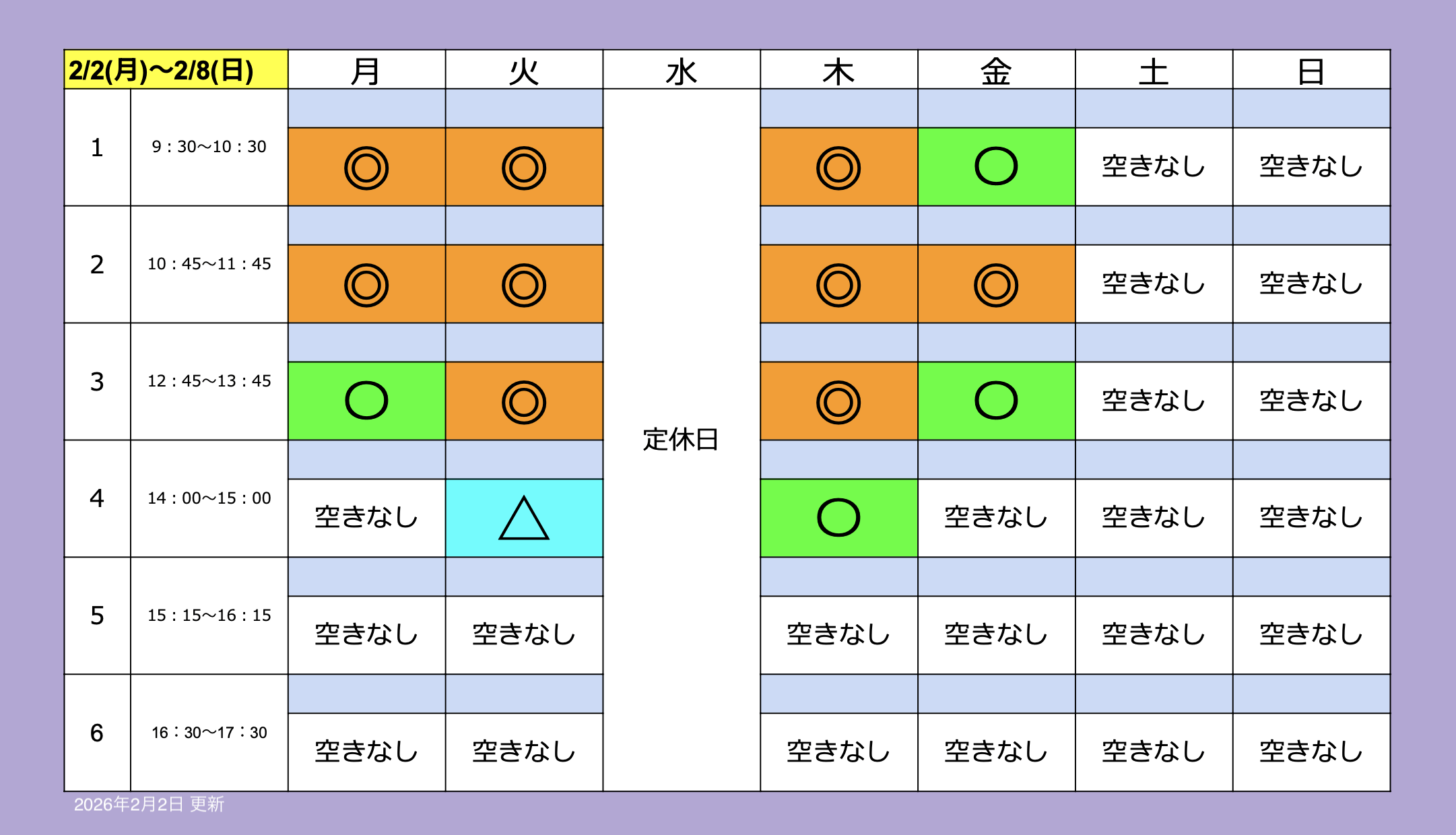Select Tuesday 14:00 triangle availability slot
The image size is (1456, 835).
(524, 518)
